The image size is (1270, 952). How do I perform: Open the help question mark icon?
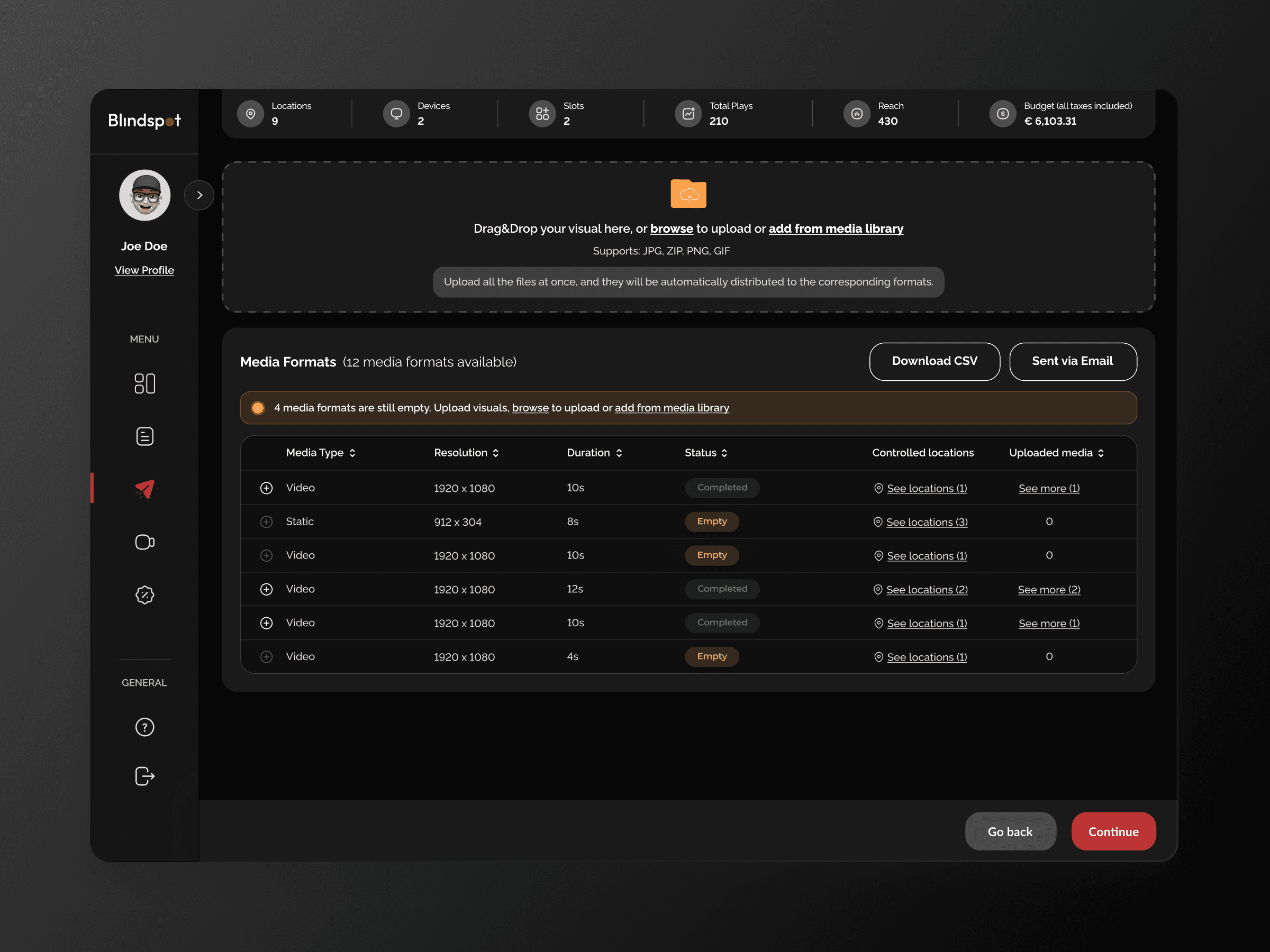click(144, 727)
